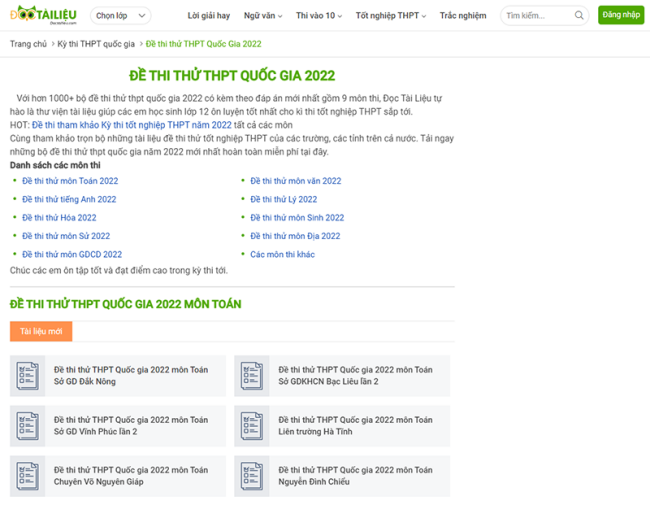This screenshot has width=650, height=505.
Task: Click the Đọc Tài Liệu site logo
Action: coord(43,15)
